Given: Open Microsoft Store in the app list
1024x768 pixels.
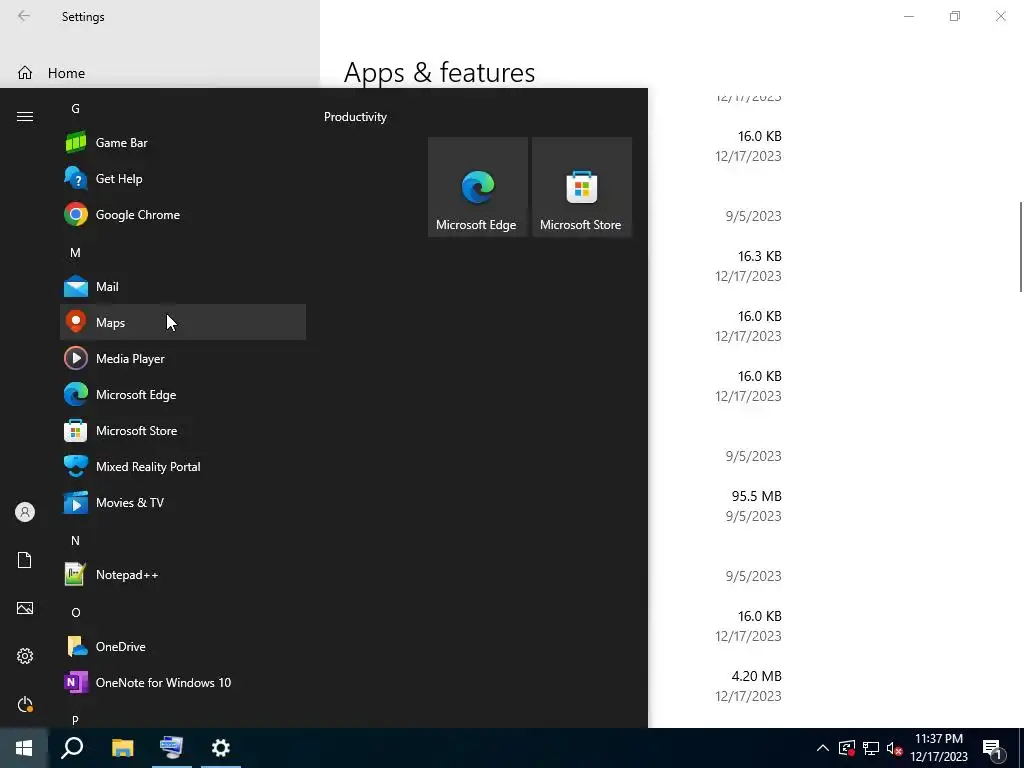Looking at the screenshot, I should point(183,430).
